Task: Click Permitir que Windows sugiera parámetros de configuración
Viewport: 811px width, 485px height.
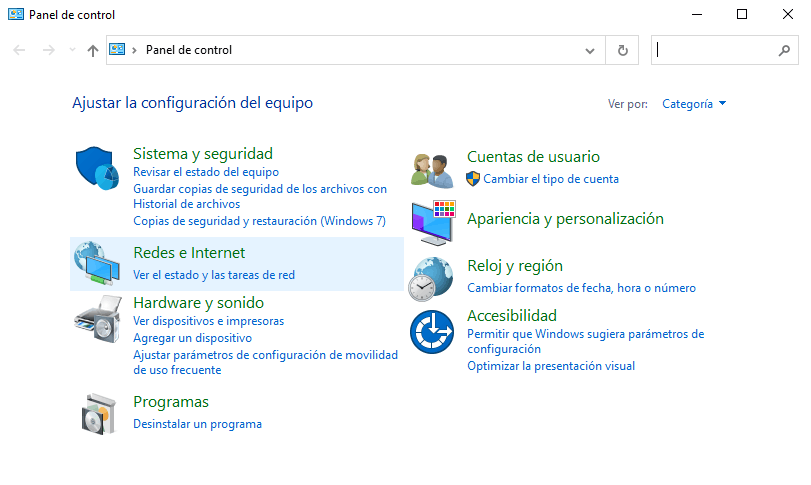Action: (585, 341)
